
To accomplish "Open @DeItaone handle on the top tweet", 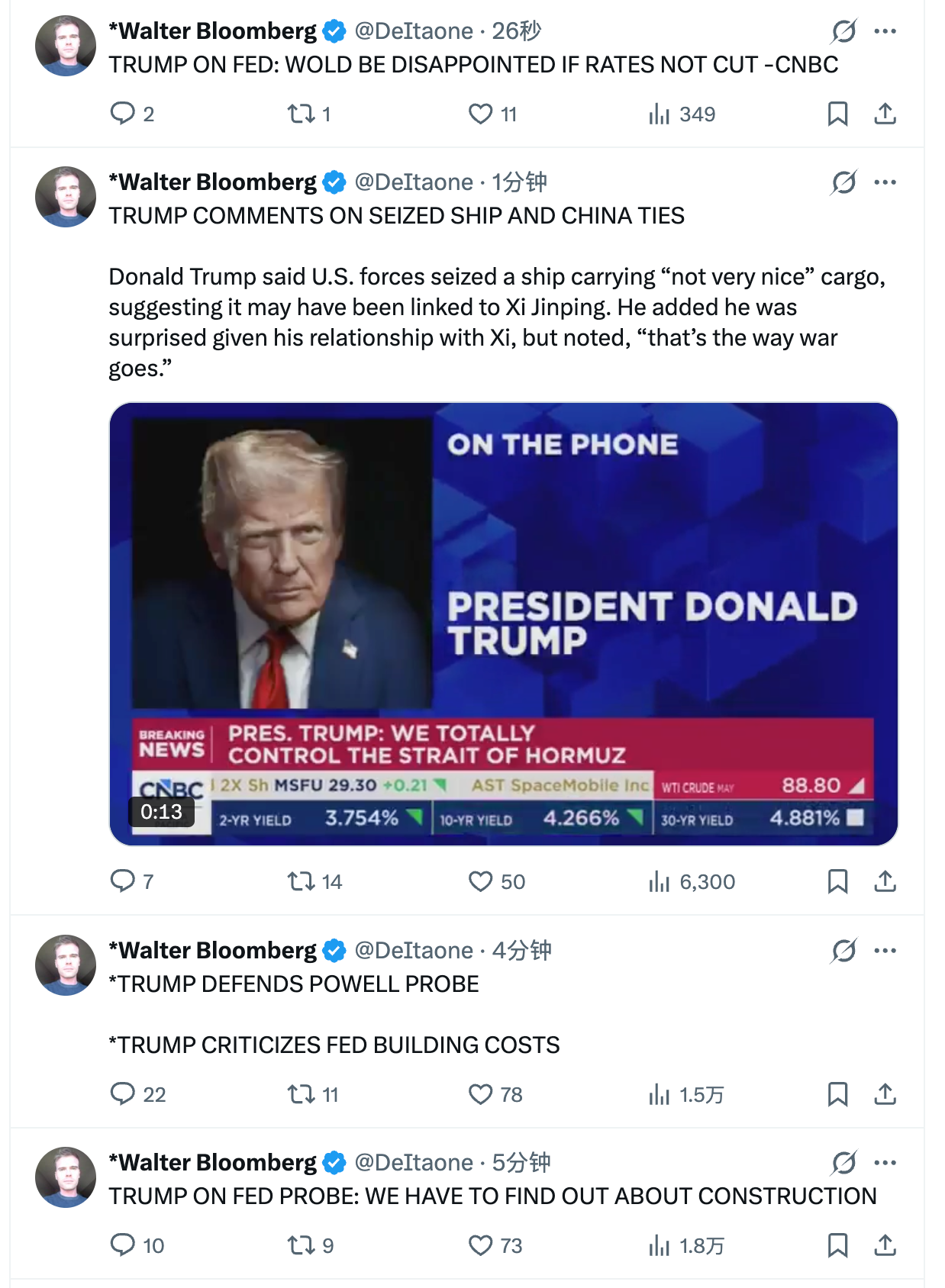I will (414, 31).
